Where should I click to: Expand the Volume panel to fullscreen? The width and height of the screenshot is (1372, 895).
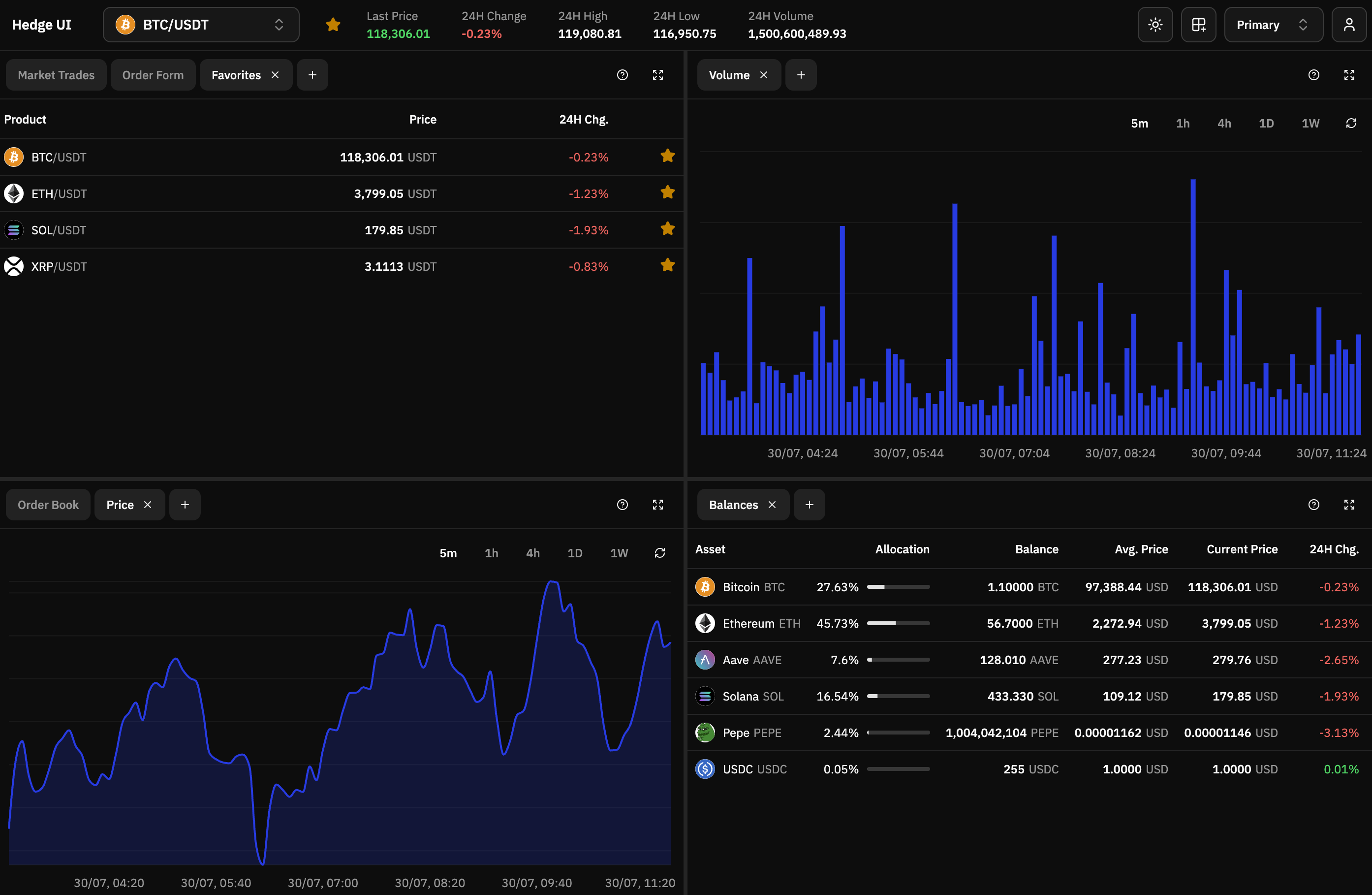point(1349,75)
